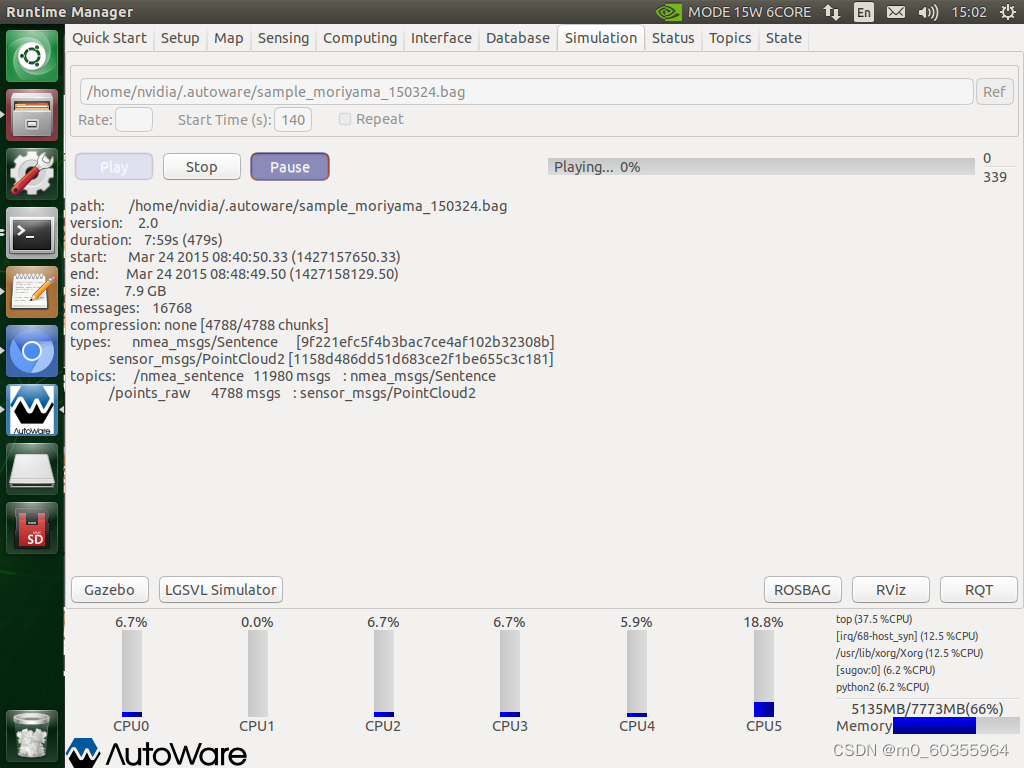Image resolution: width=1024 pixels, height=768 pixels.
Task: Click the 'duration: 7:59s (479s)' text
Action: click(x=147, y=240)
